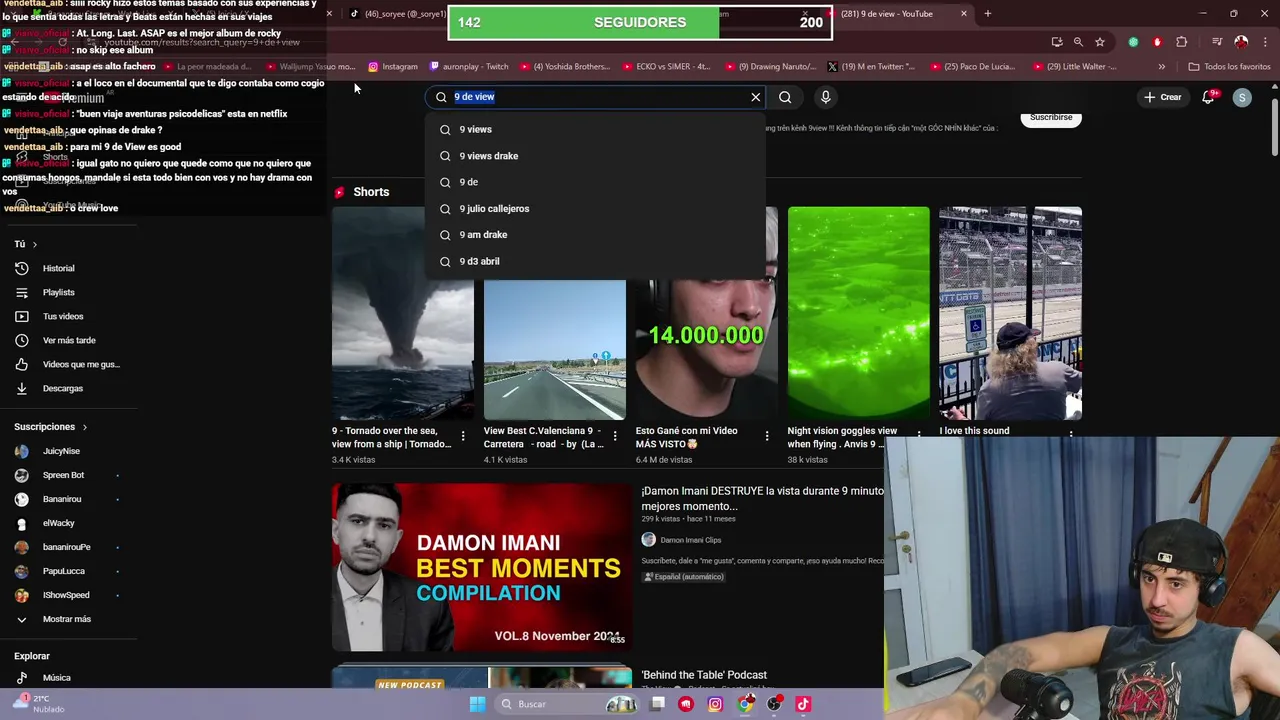The image size is (1280, 720).
Task: Expand 'Mostrar más' subscriptions
Action: pos(67,619)
